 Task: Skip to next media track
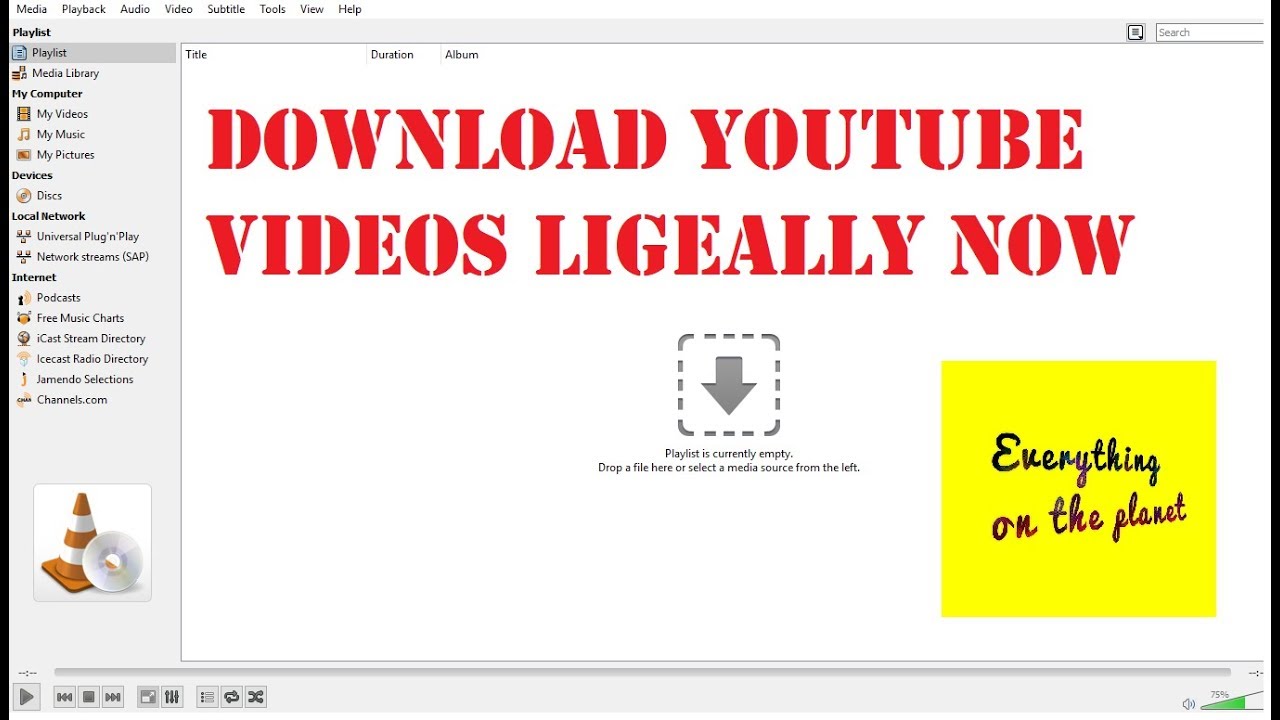point(113,697)
